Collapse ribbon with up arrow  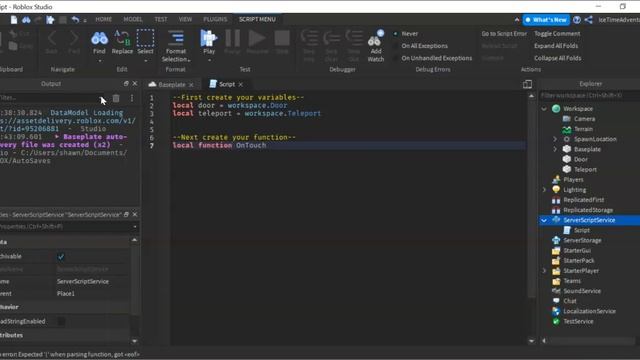pos(517,20)
